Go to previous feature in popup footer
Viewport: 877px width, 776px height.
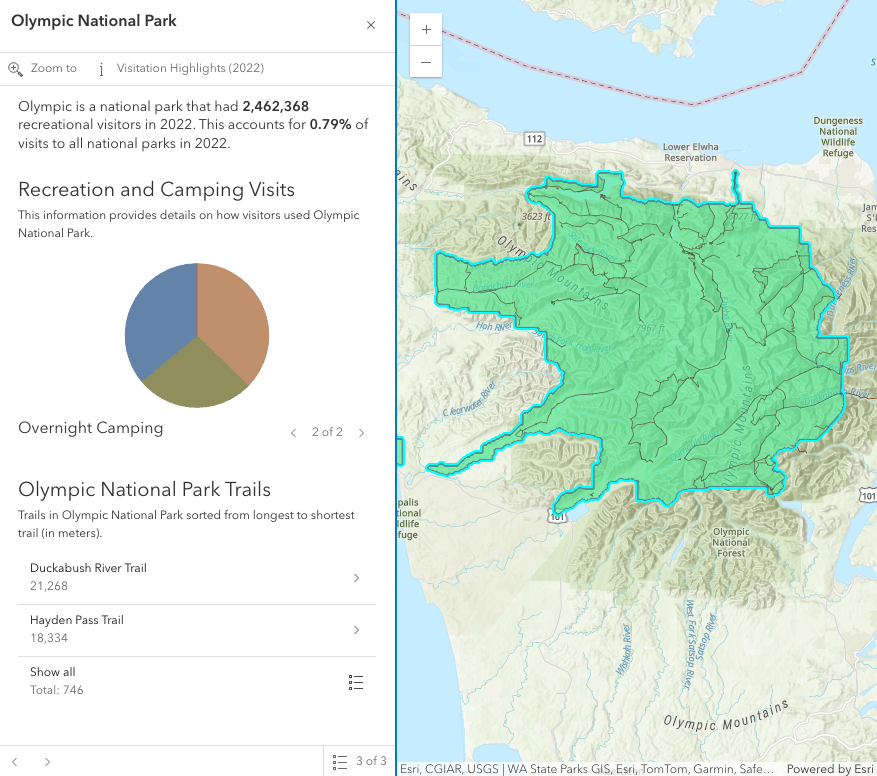pos(15,762)
